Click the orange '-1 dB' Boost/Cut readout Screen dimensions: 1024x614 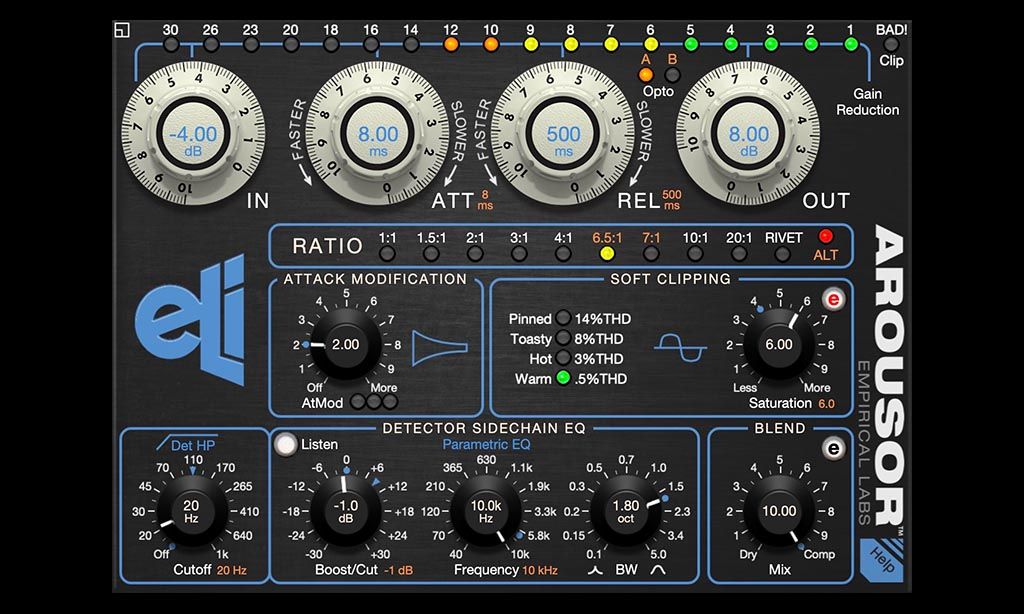tap(398, 570)
